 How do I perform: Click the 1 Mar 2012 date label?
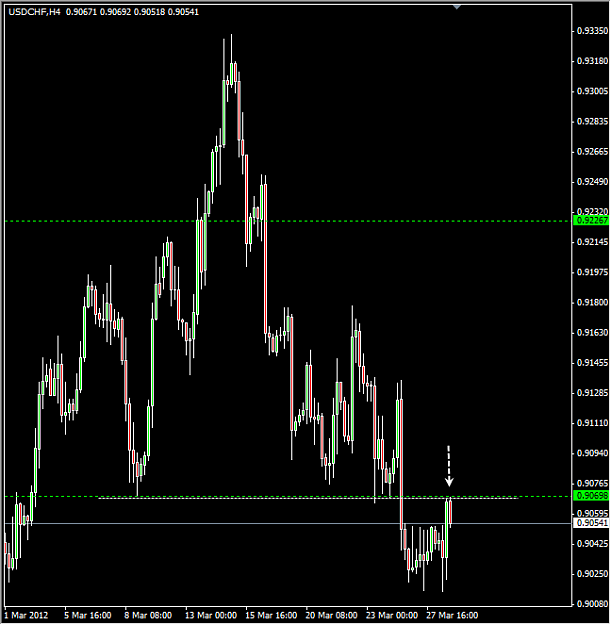tap(26, 615)
